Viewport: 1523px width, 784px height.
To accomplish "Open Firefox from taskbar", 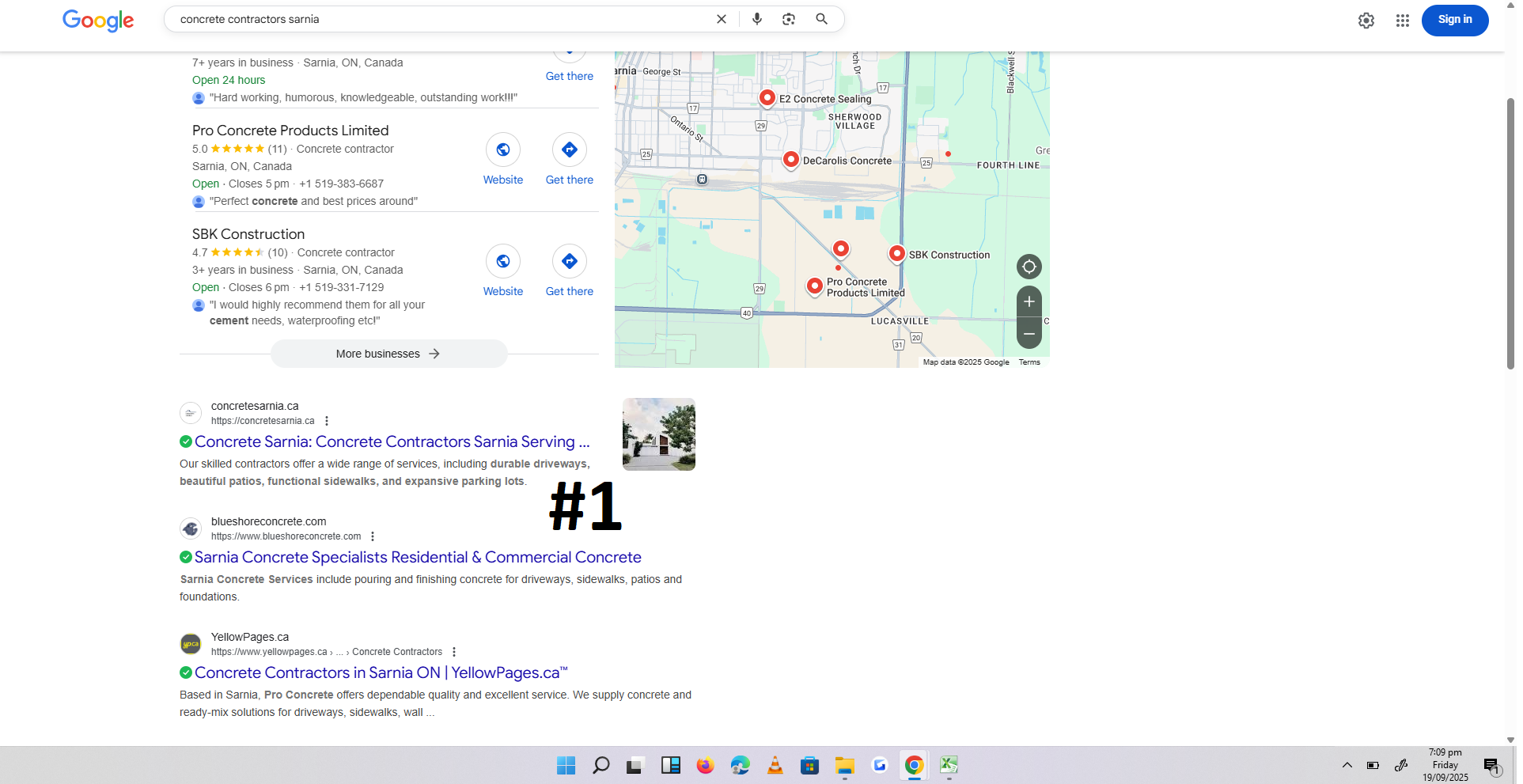I will [705, 765].
